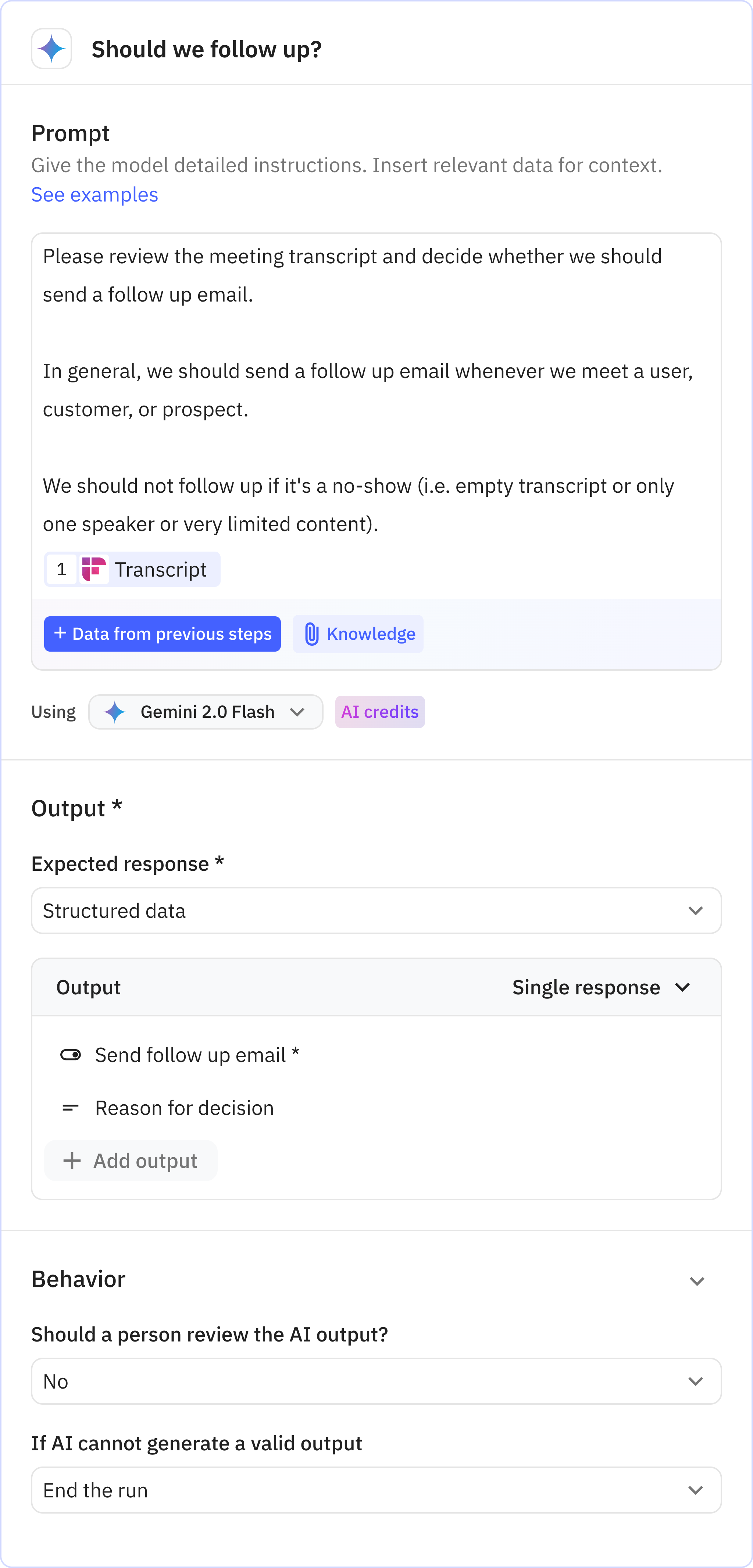Click the paperclip icon on the Knowledge button

pos(312,634)
